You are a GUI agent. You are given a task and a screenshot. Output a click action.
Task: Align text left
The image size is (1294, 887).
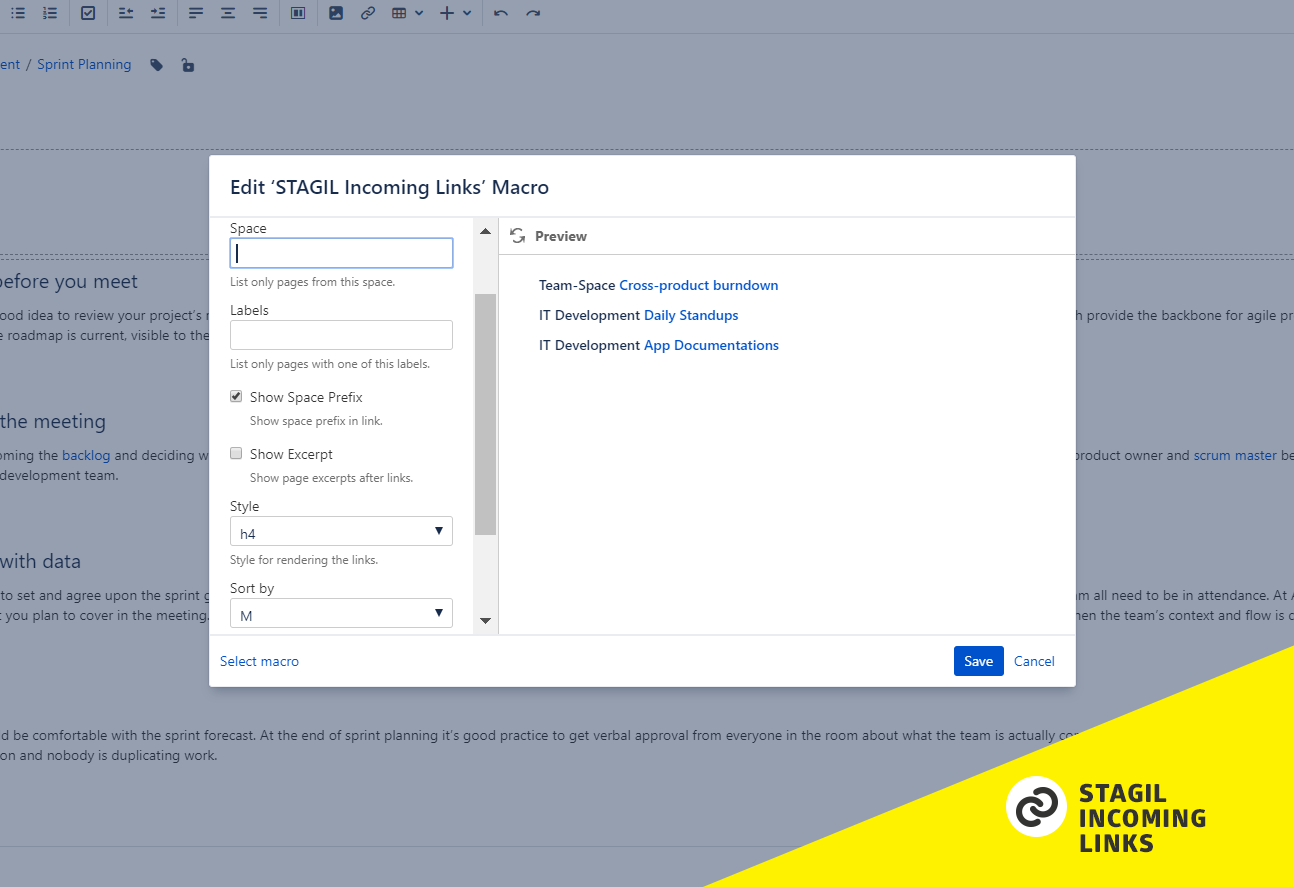coord(196,13)
